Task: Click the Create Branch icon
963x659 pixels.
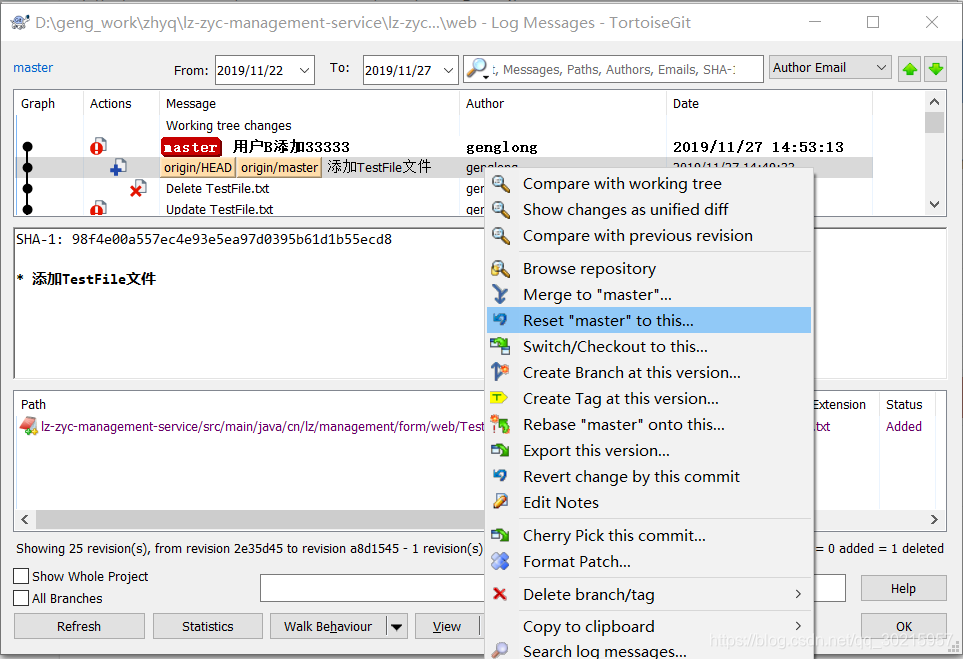Action: pos(501,372)
